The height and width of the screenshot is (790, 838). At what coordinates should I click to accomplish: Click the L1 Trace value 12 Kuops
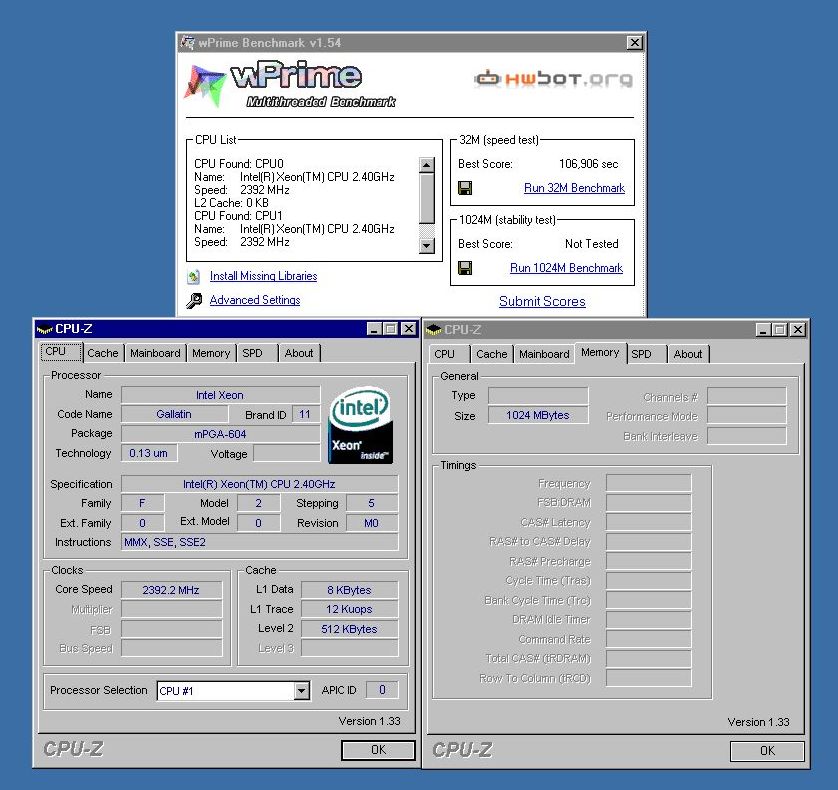click(350, 609)
